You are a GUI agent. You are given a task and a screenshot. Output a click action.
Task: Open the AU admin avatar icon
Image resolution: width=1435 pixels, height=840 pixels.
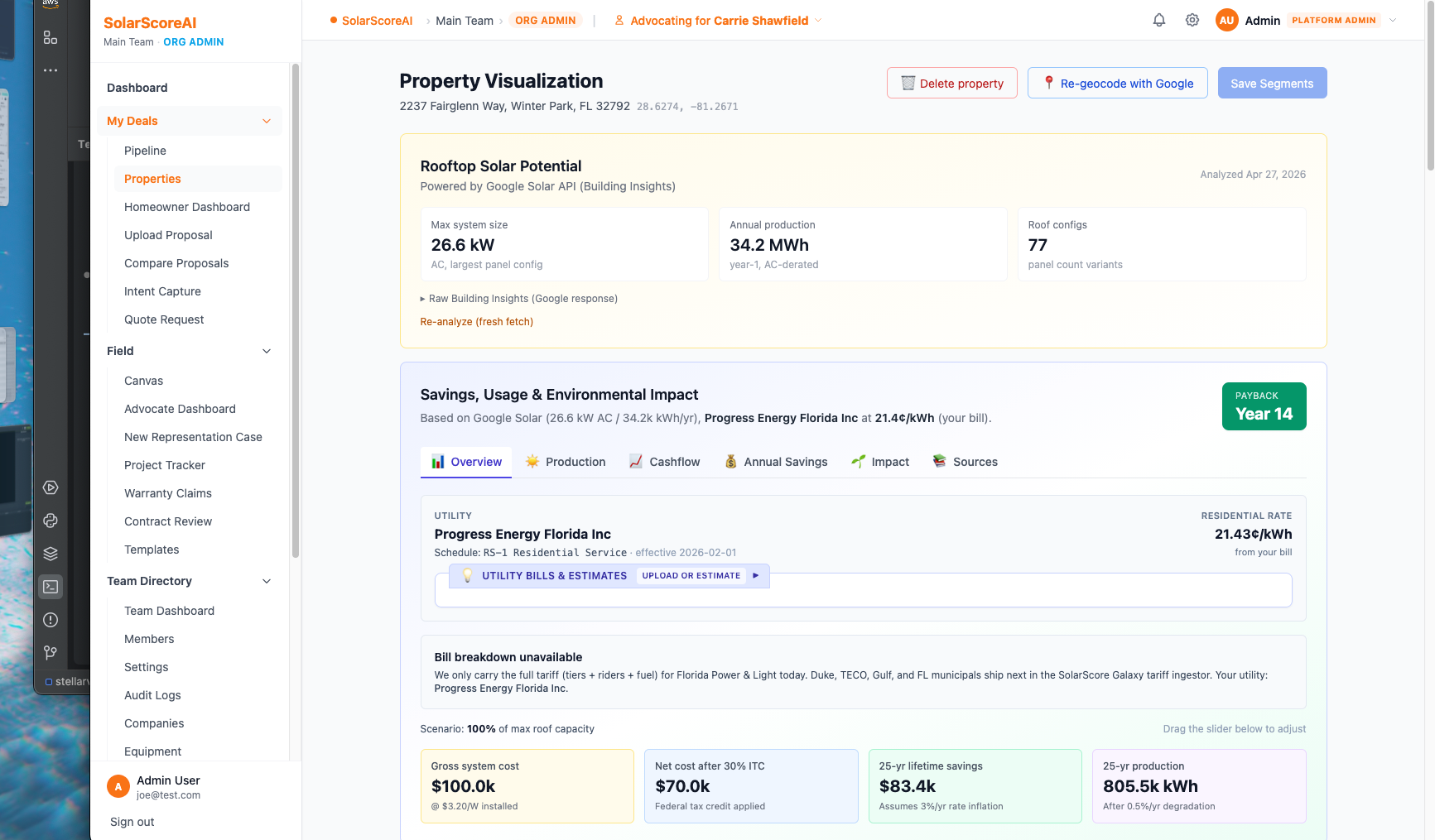1226,20
